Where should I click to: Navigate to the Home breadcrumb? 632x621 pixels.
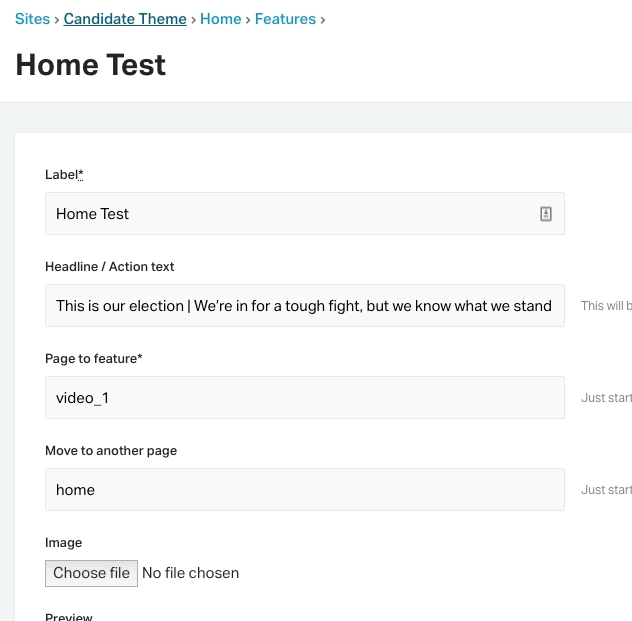tap(220, 19)
